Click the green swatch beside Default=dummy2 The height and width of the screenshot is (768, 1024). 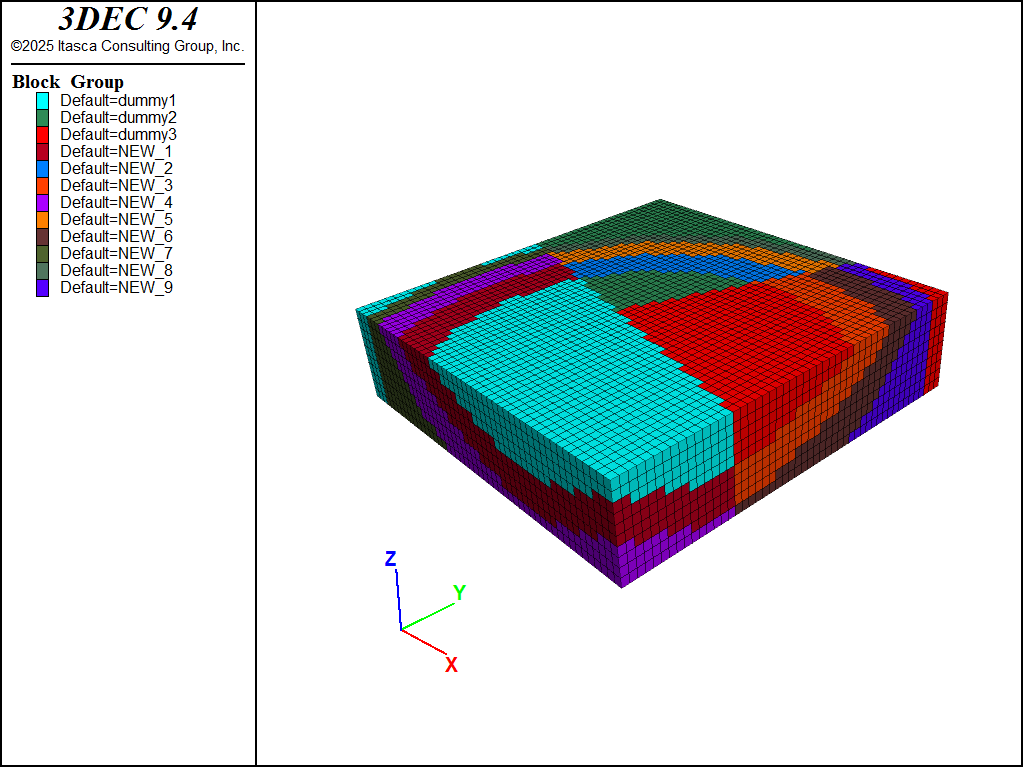point(43,118)
